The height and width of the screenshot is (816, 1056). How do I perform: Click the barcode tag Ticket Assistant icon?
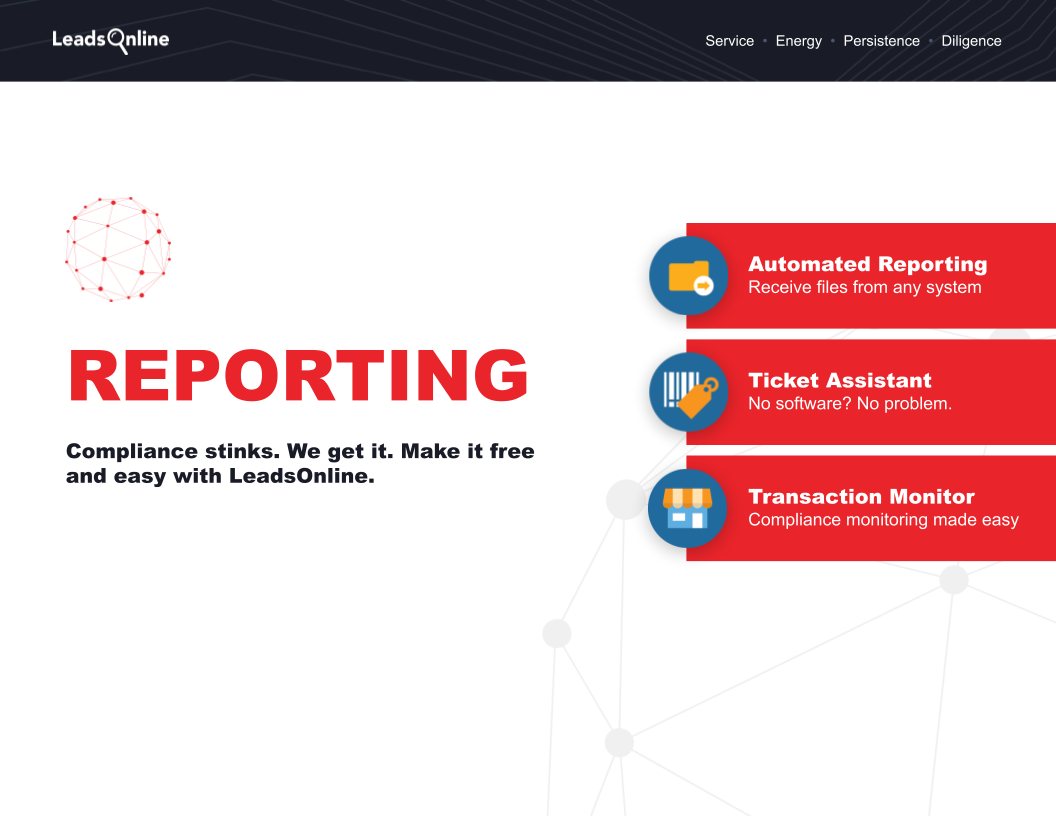(688, 392)
